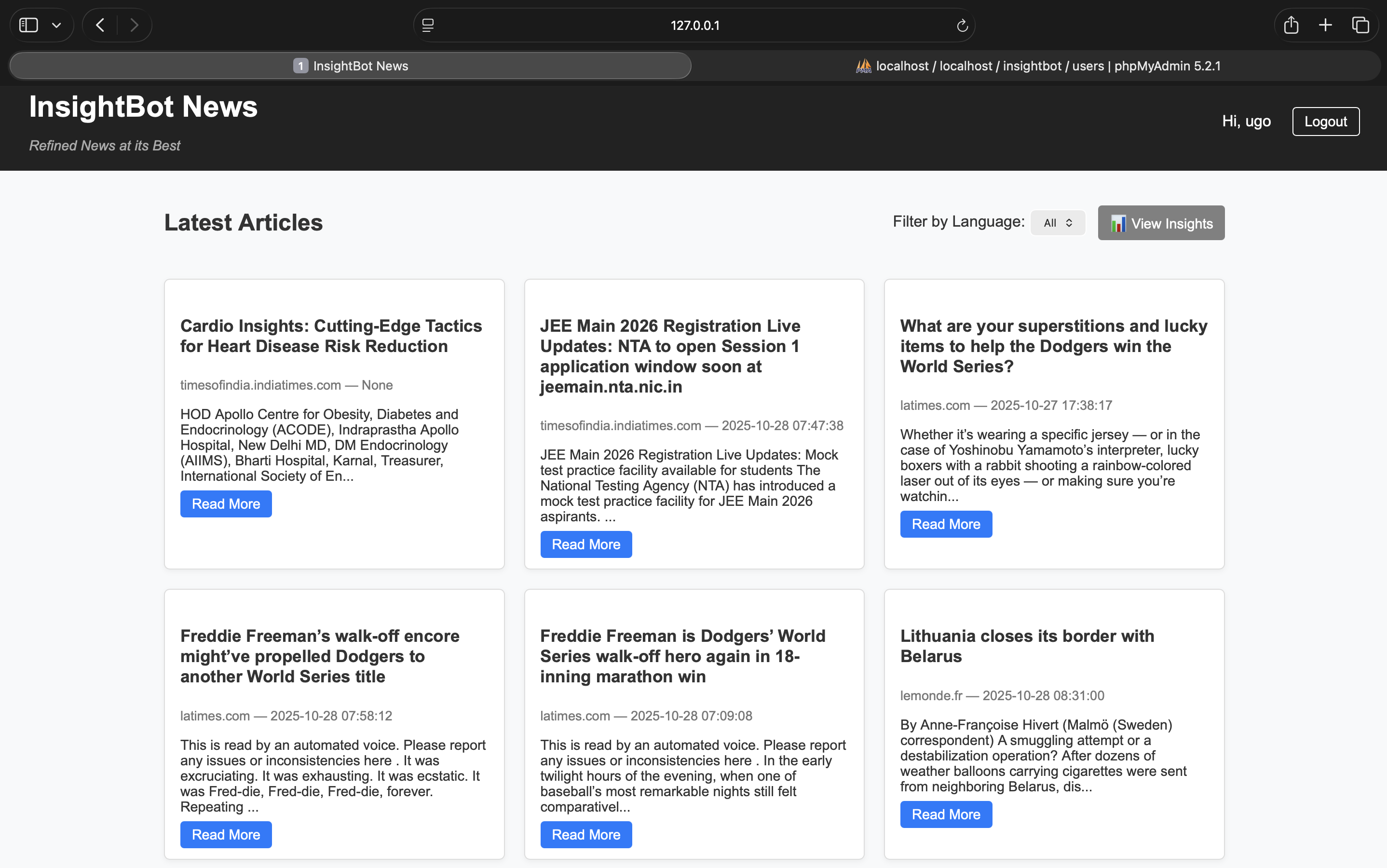Click the phpMyAdmin favicon in tab

click(x=863, y=66)
